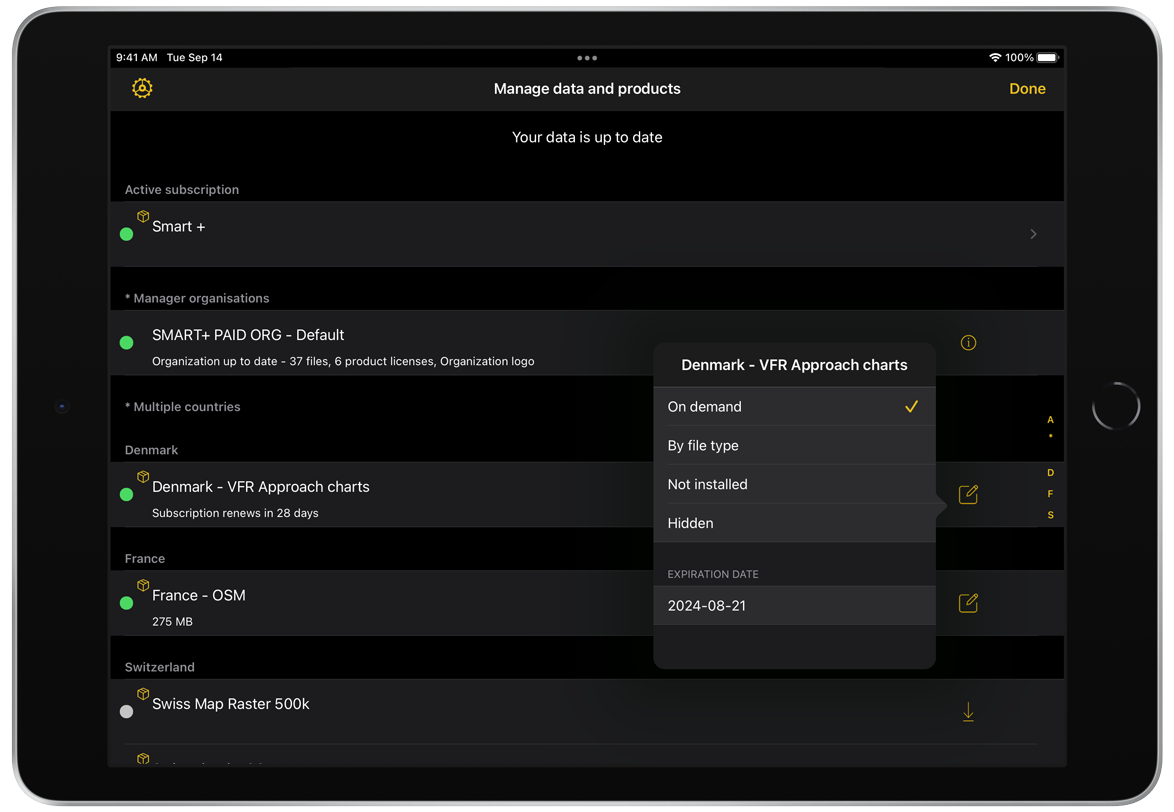Tap expiration date 2024-08-21 field
The image size is (1174, 812).
pos(794,605)
